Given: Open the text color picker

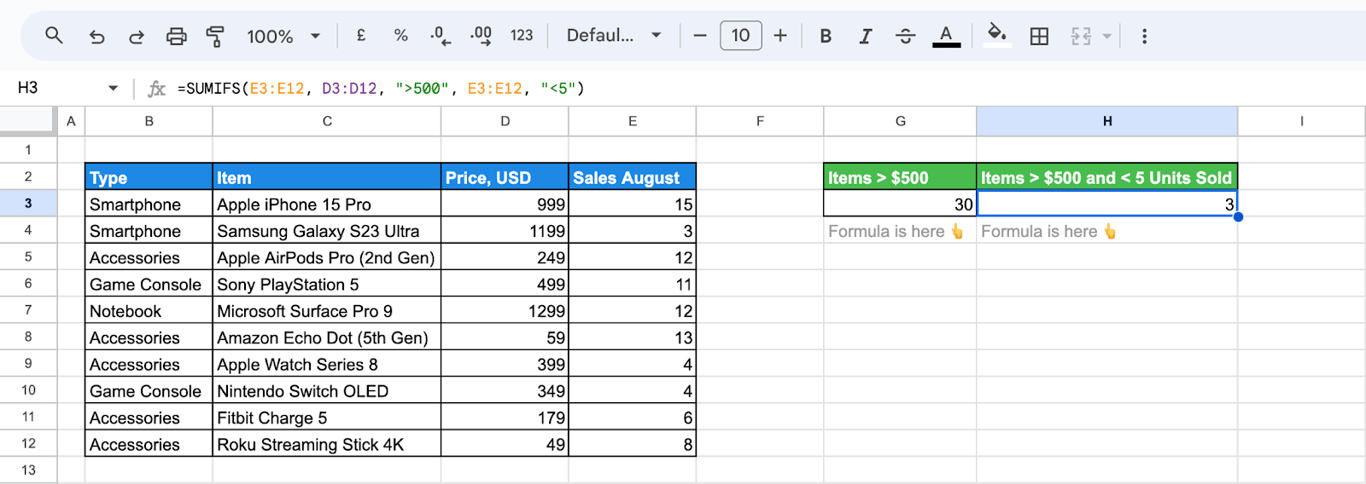Looking at the screenshot, I should [946, 36].
